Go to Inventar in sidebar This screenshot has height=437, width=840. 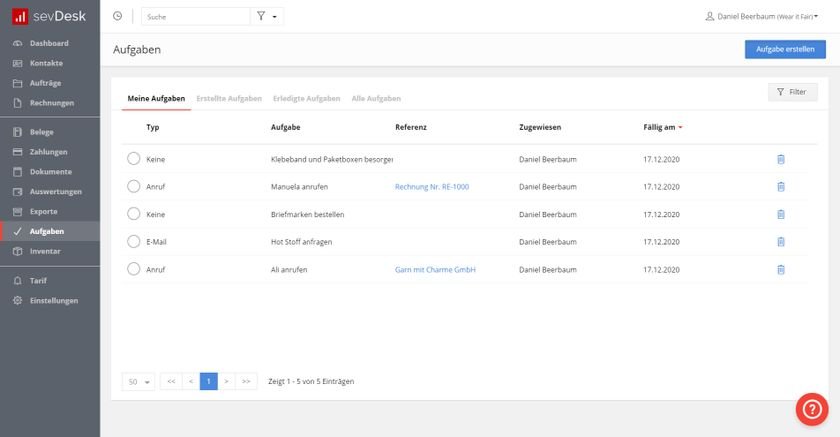click(x=45, y=251)
